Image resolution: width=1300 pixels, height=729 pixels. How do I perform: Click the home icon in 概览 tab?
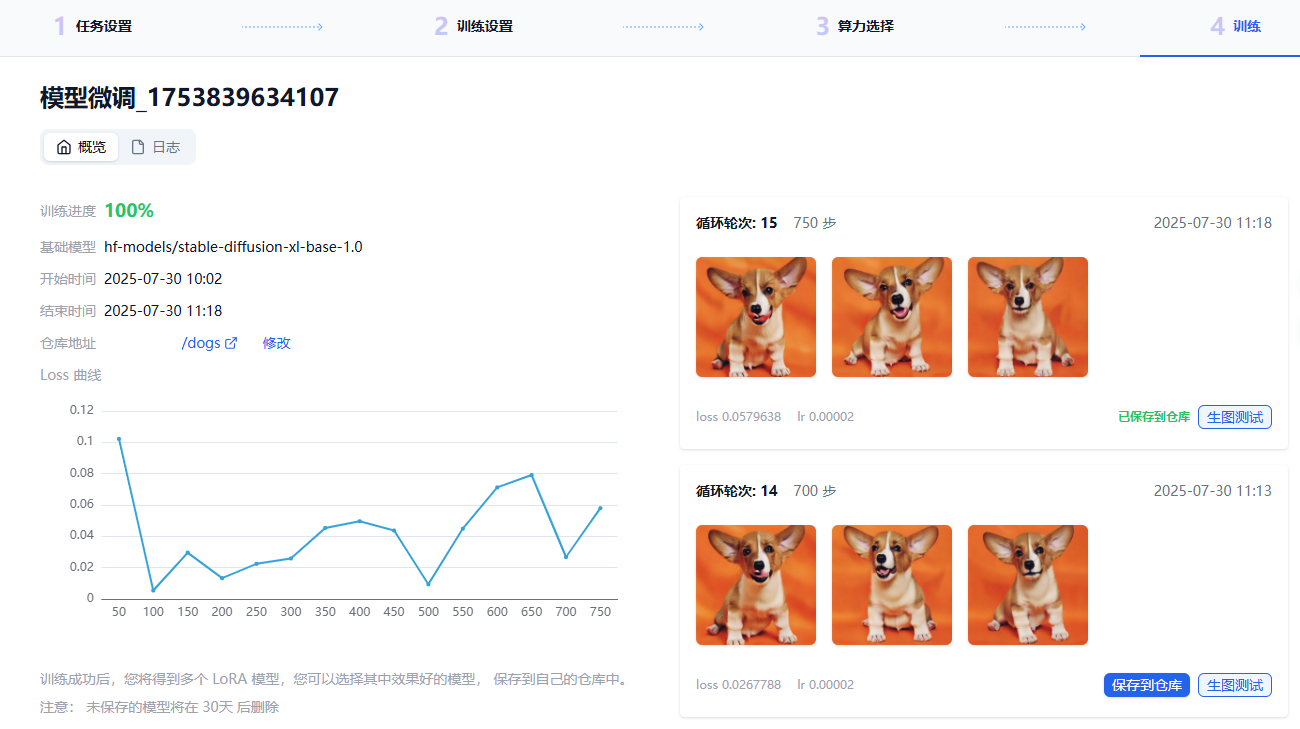tap(64, 147)
